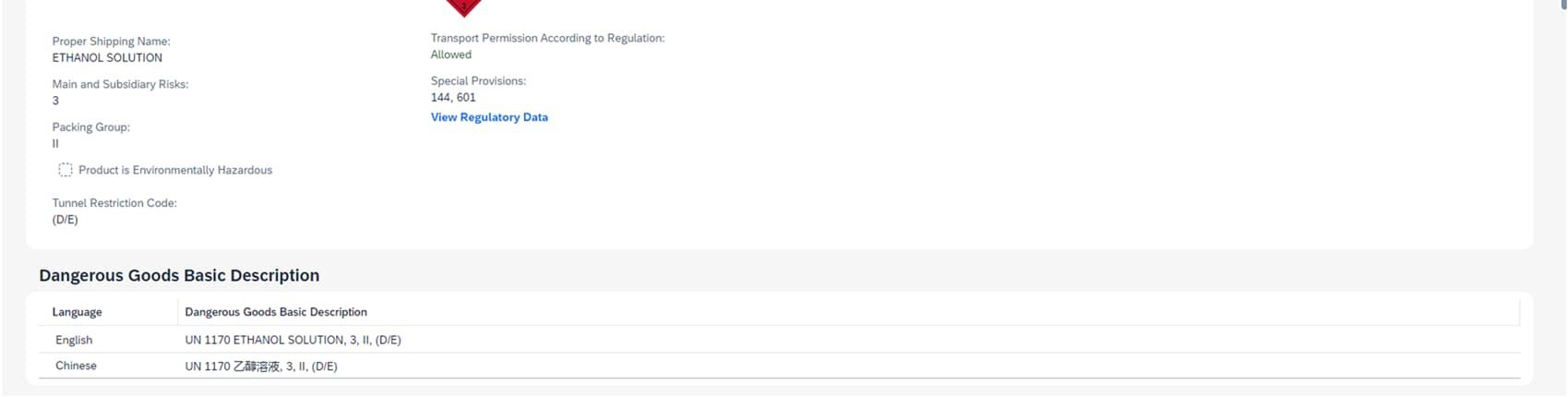1568x397 pixels.
Task: Click the Tunnel Restriction Code label
Action: [114, 203]
